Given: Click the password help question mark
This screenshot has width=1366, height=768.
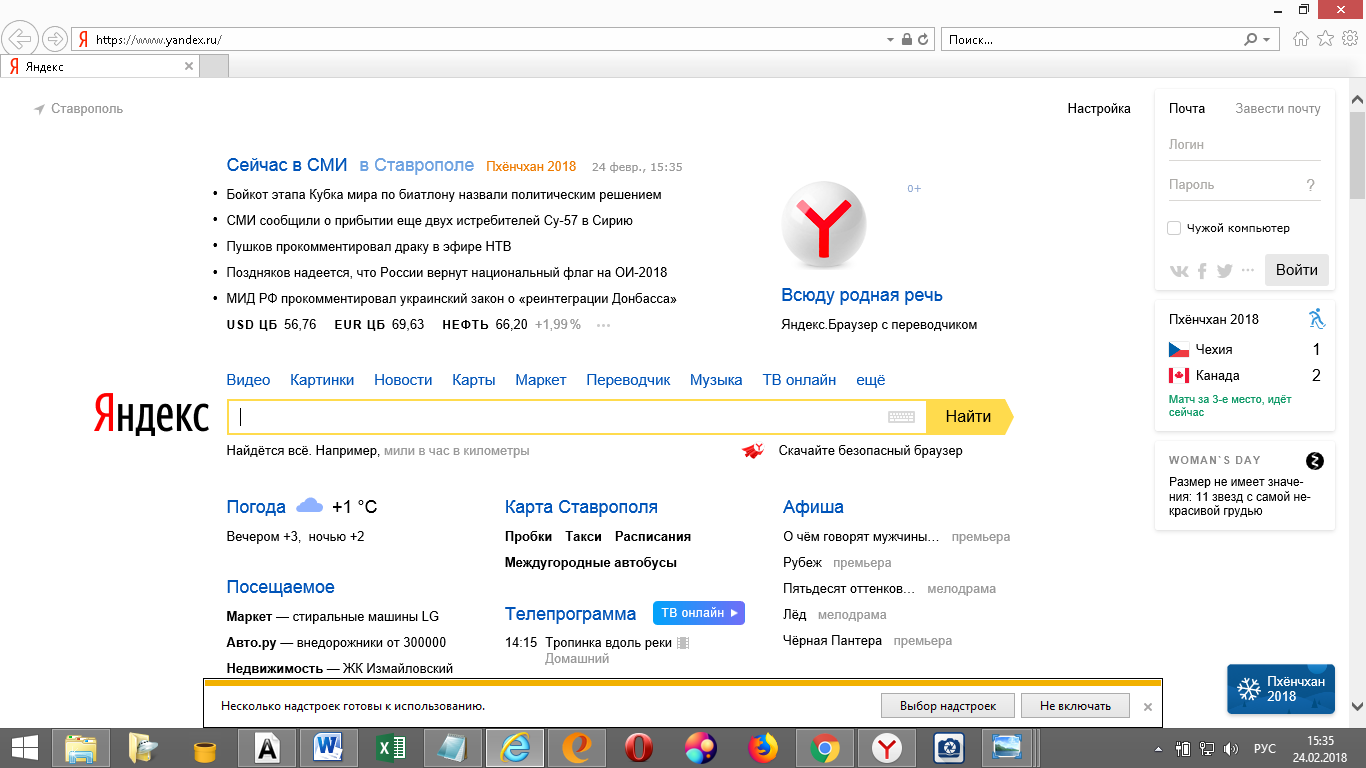Looking at the screenshot, I should (x=1311, y=185).
